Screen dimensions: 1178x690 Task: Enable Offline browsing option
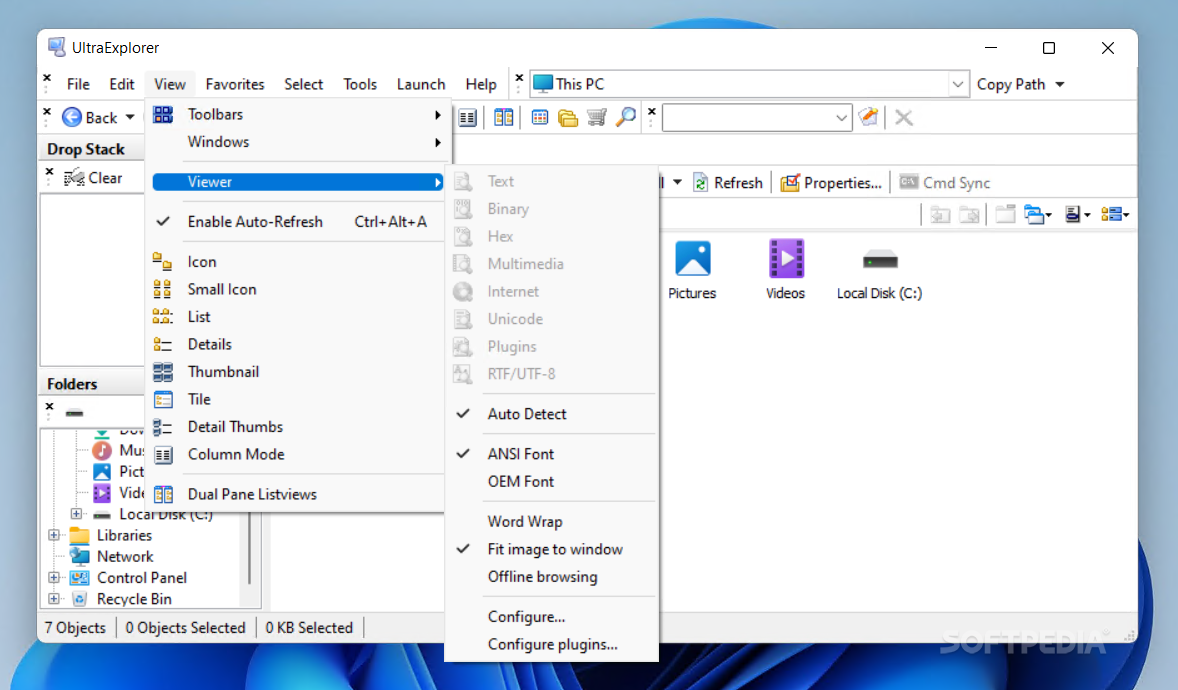553,577
